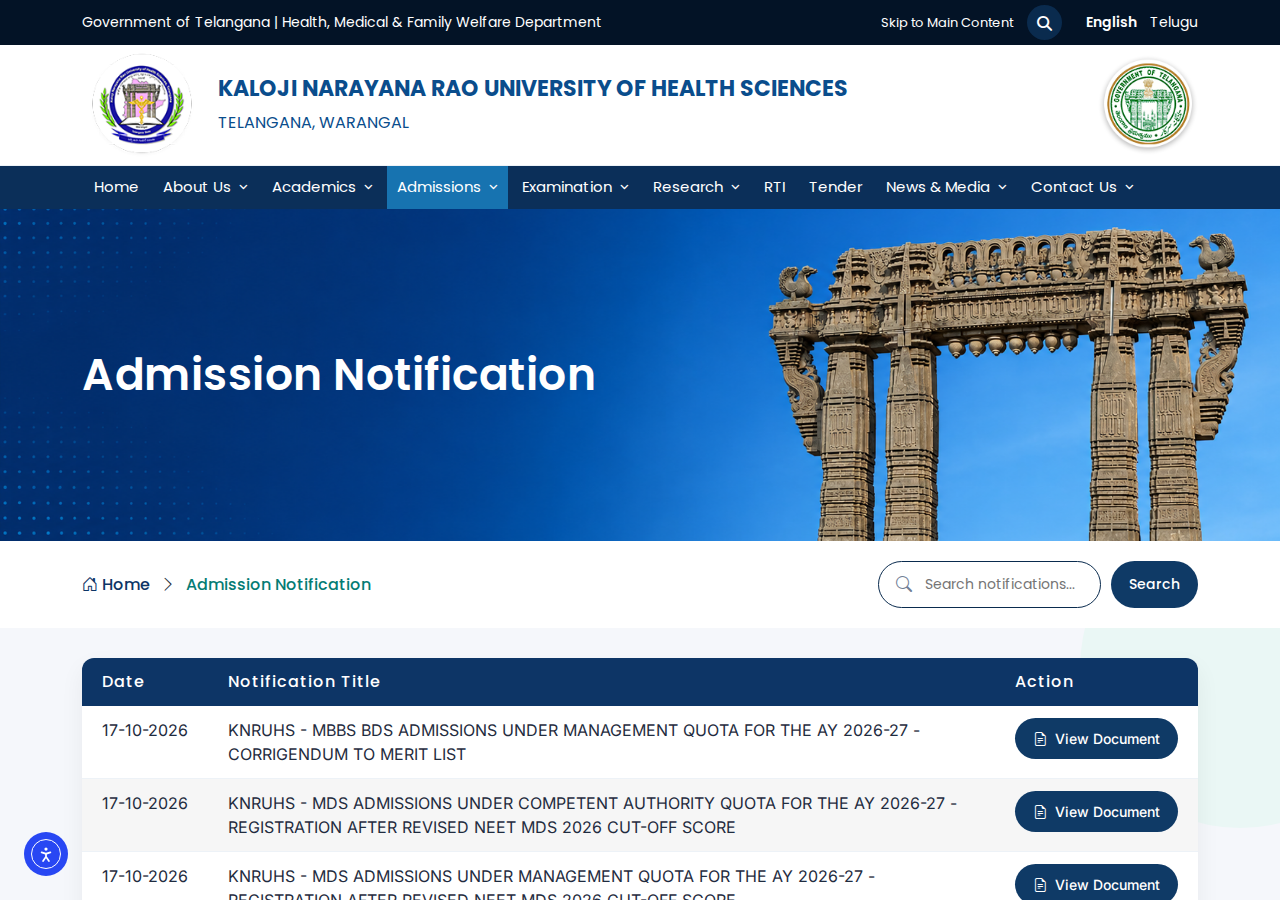Click TELANGANA, WARANGAL subtitle text
1280x900 pixels.
[313, 123]
